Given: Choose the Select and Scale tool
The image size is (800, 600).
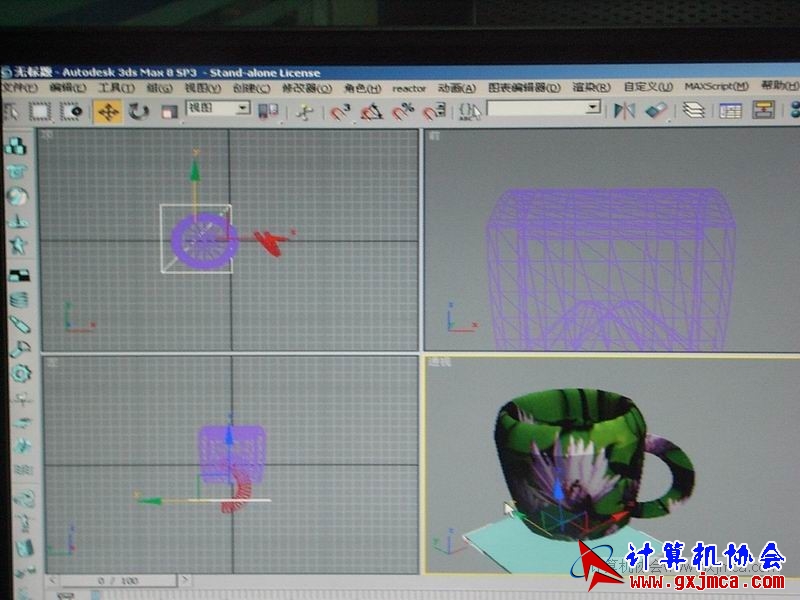Looking at the screenshot, I should pyautogui.click(x=168, y=111).
